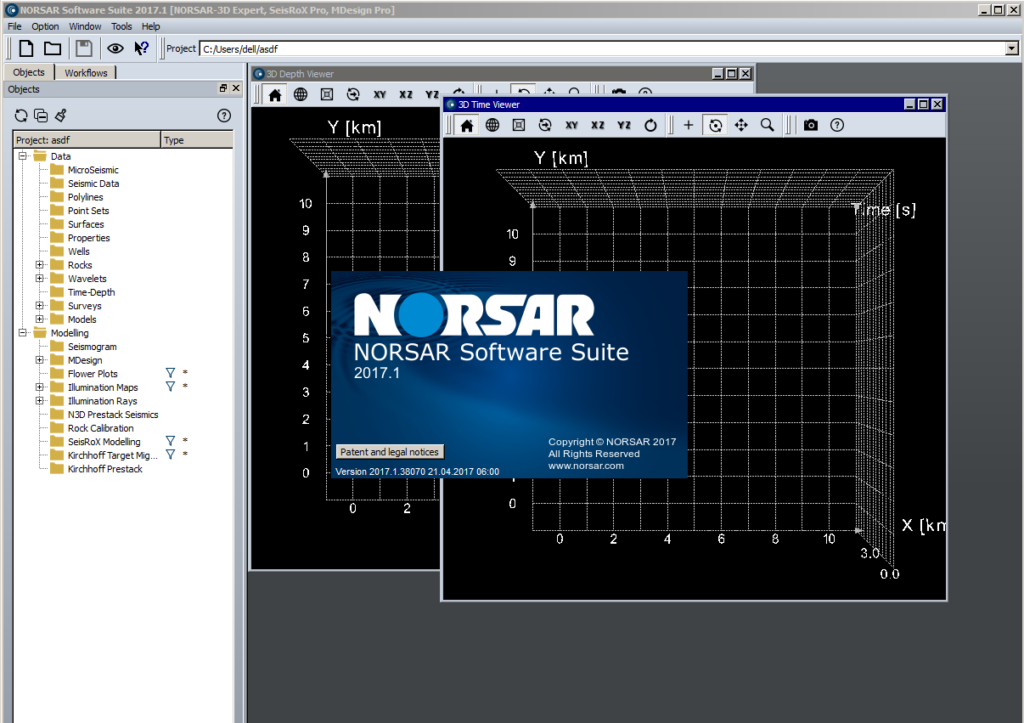
Task: Toggle filter icon on SeisRoX Modelling row
Action: (x=170, y=441)
